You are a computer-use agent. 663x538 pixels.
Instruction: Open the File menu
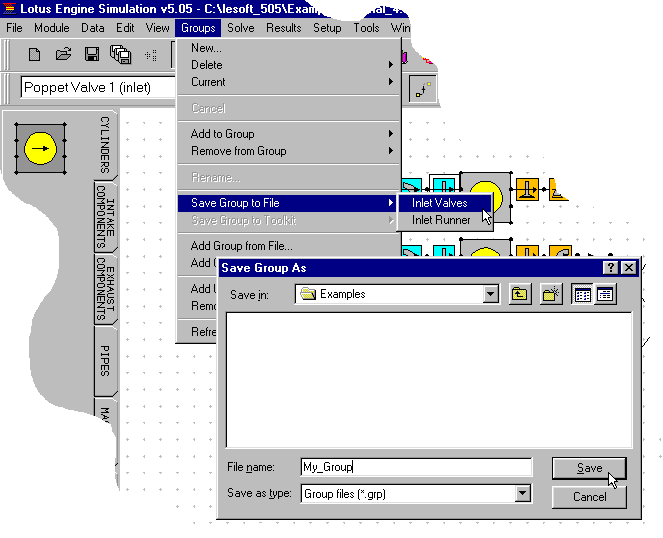click(14, 28)
